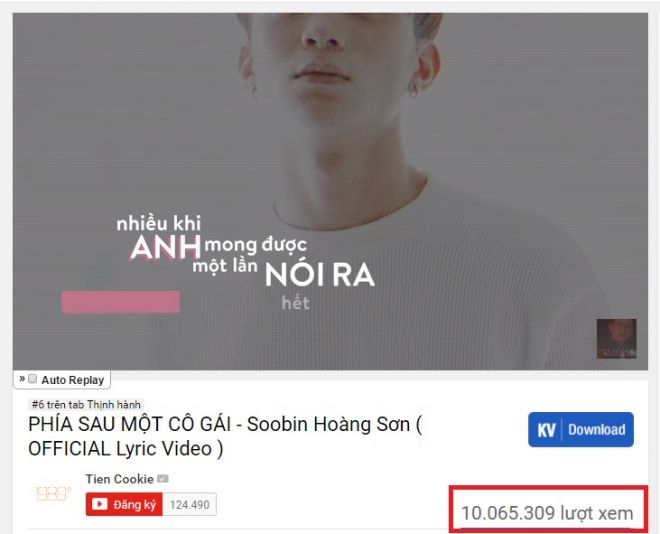Click the NÓI RA lyric in video
This screenshot has width=660, height=534.
click(319, 275)
